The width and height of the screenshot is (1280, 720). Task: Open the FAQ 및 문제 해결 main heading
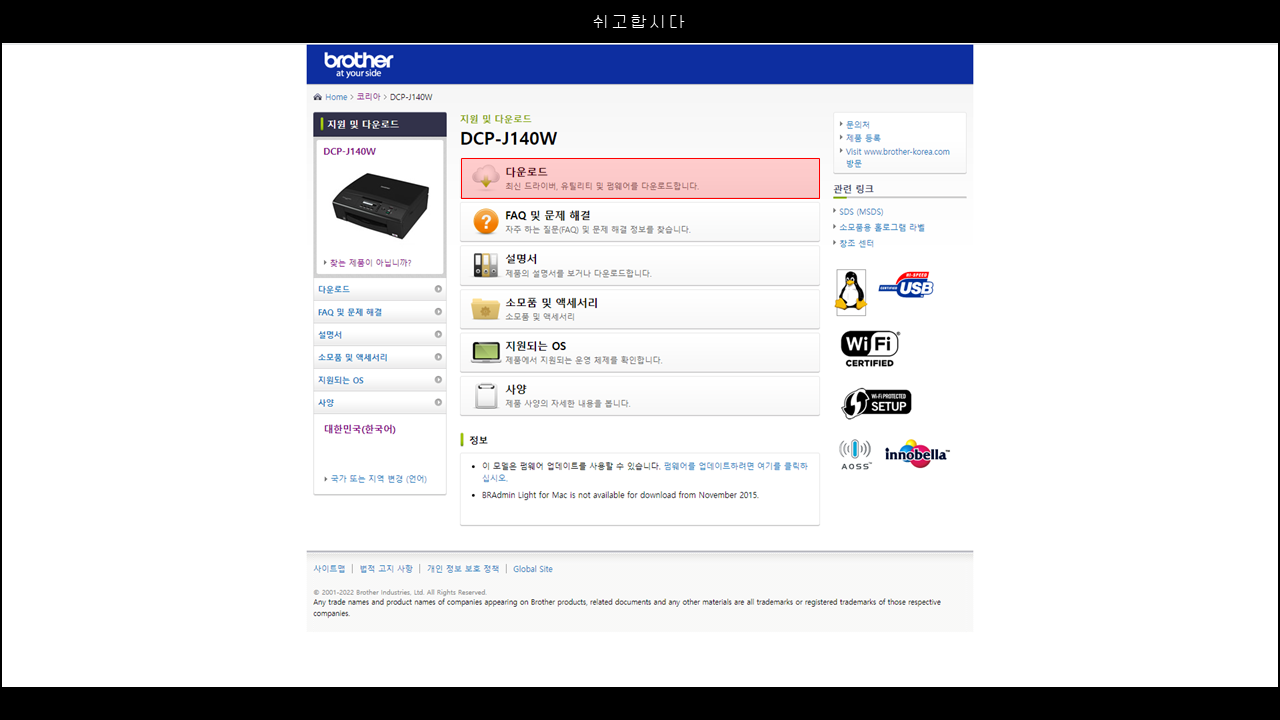547,215
